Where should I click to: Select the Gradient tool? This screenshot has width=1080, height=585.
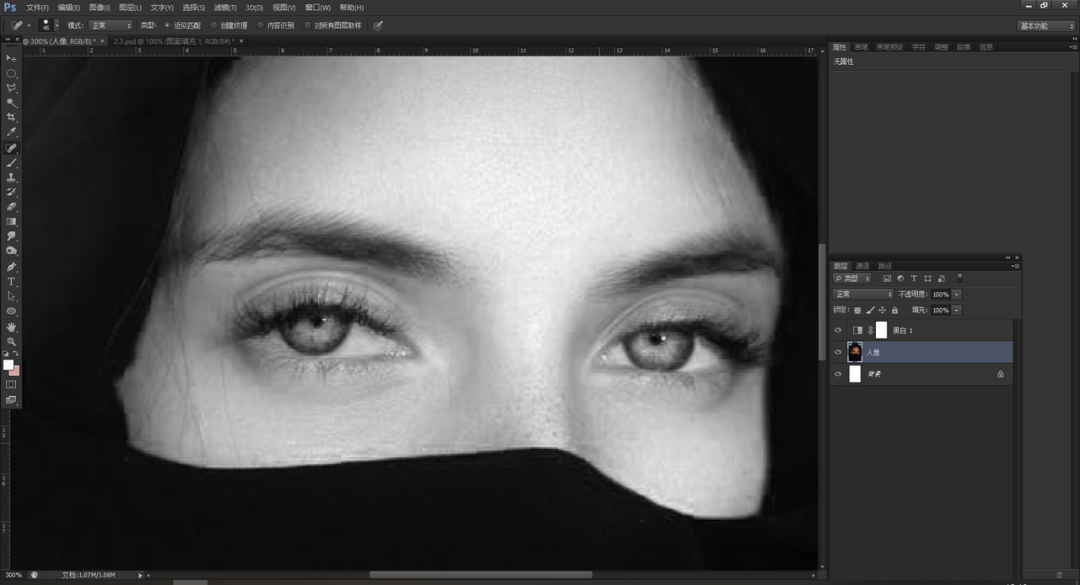click(x=11, y=222)
